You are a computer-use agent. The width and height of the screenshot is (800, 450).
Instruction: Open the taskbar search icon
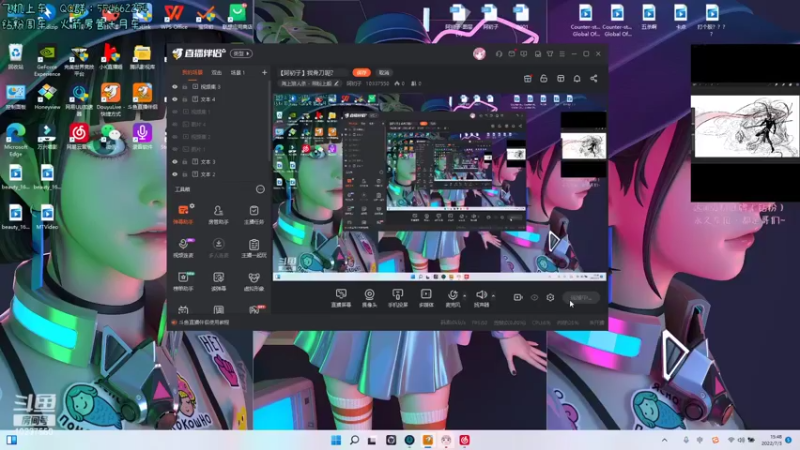pos(354,440)
